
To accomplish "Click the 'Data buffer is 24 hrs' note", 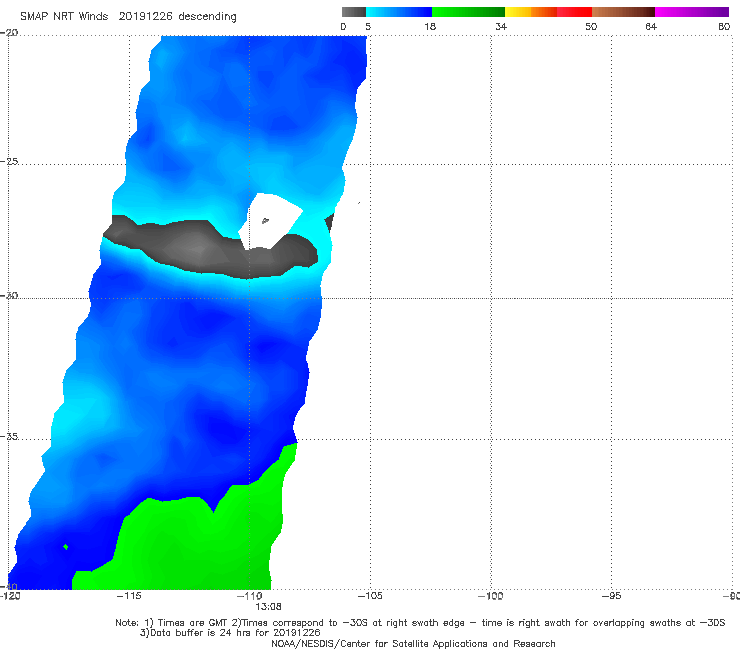I will [230, 633].
